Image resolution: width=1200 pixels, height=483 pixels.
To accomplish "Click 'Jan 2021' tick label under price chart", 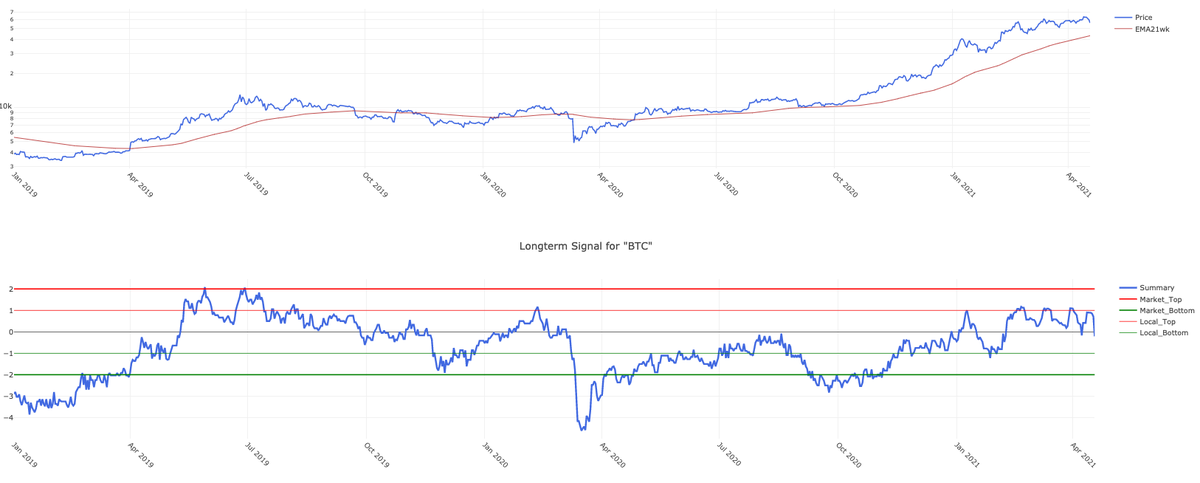I will click(x=963, y=185).
